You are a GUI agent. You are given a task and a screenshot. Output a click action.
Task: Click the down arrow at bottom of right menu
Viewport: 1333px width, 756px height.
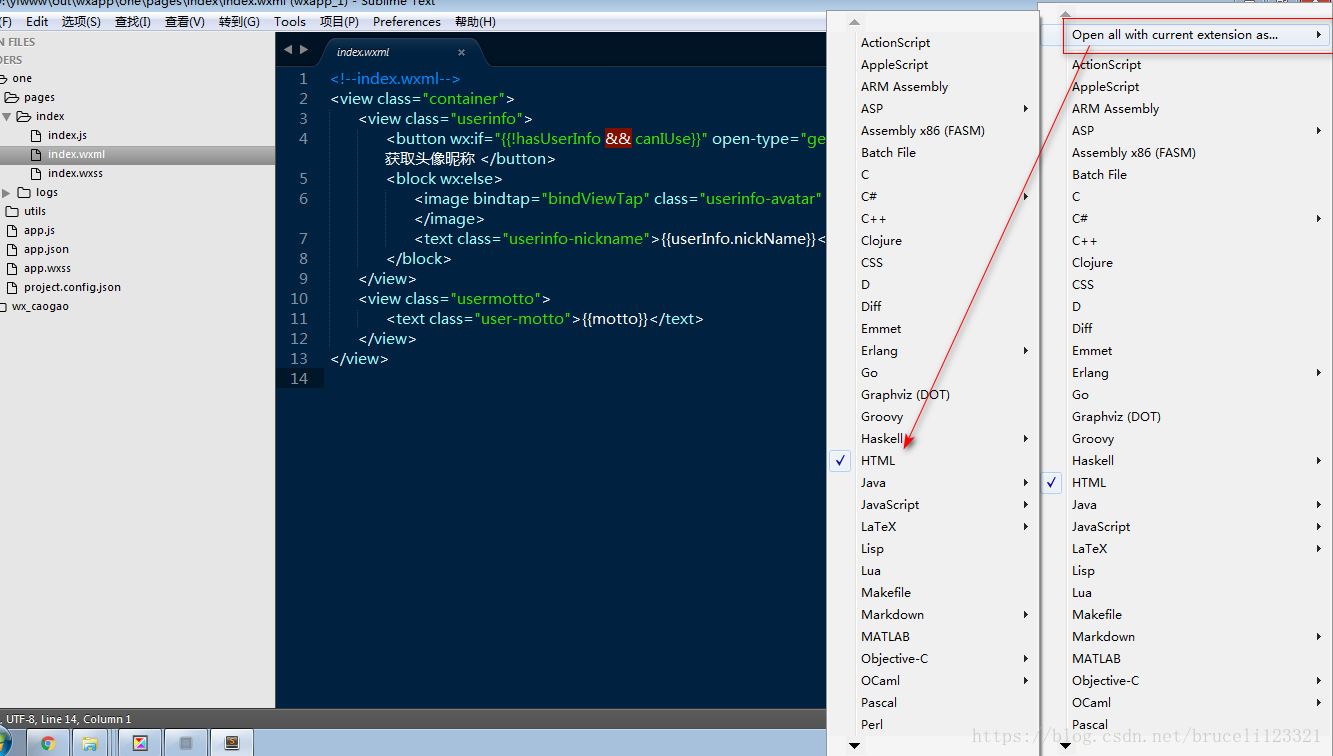pos(1065,746)
